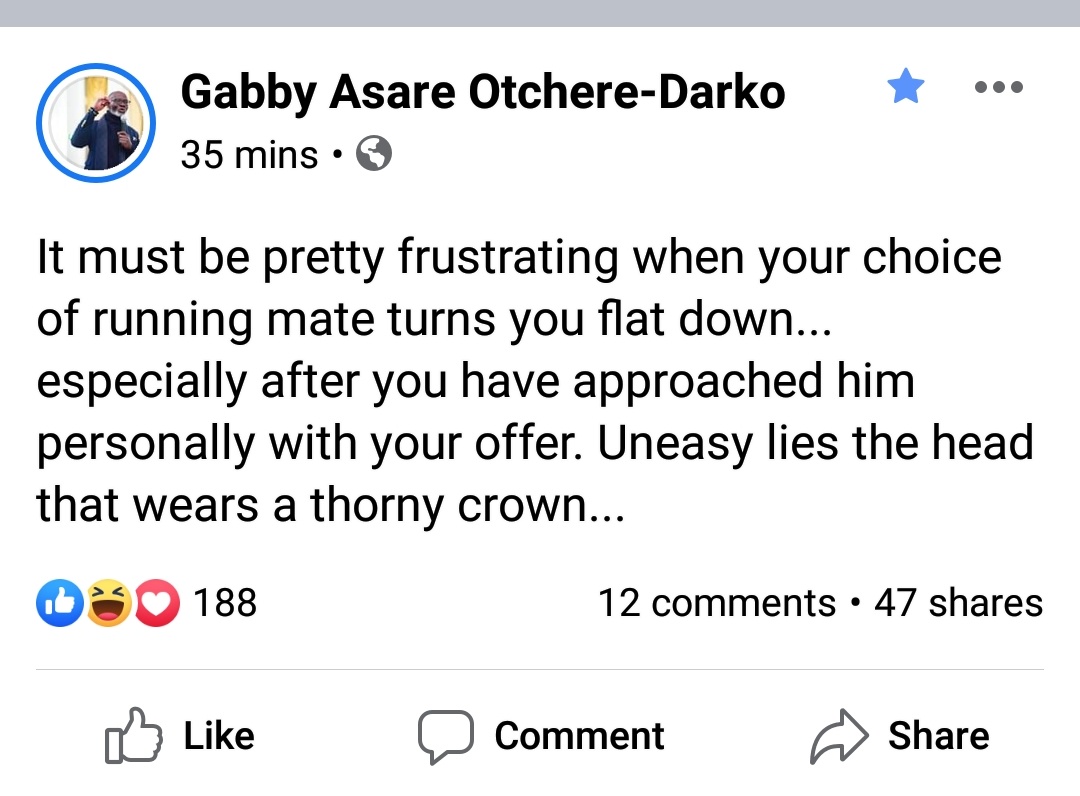Open the 12 comments link

(716, 603)
